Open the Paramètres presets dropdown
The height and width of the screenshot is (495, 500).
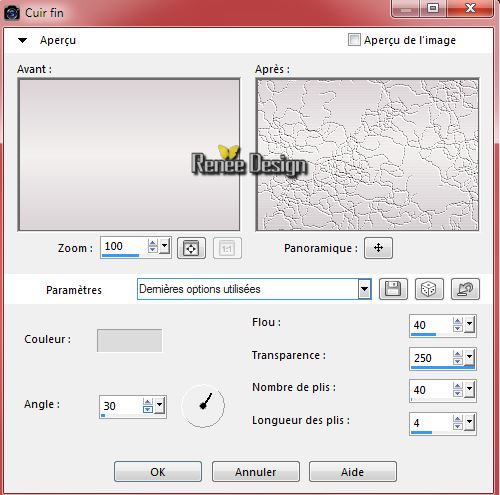364,289
